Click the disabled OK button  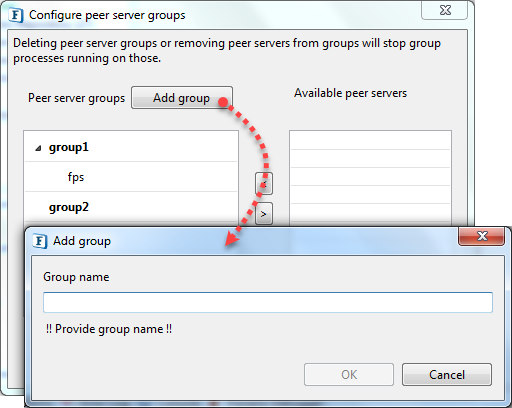pyautogui.click(x=349, y=375)
